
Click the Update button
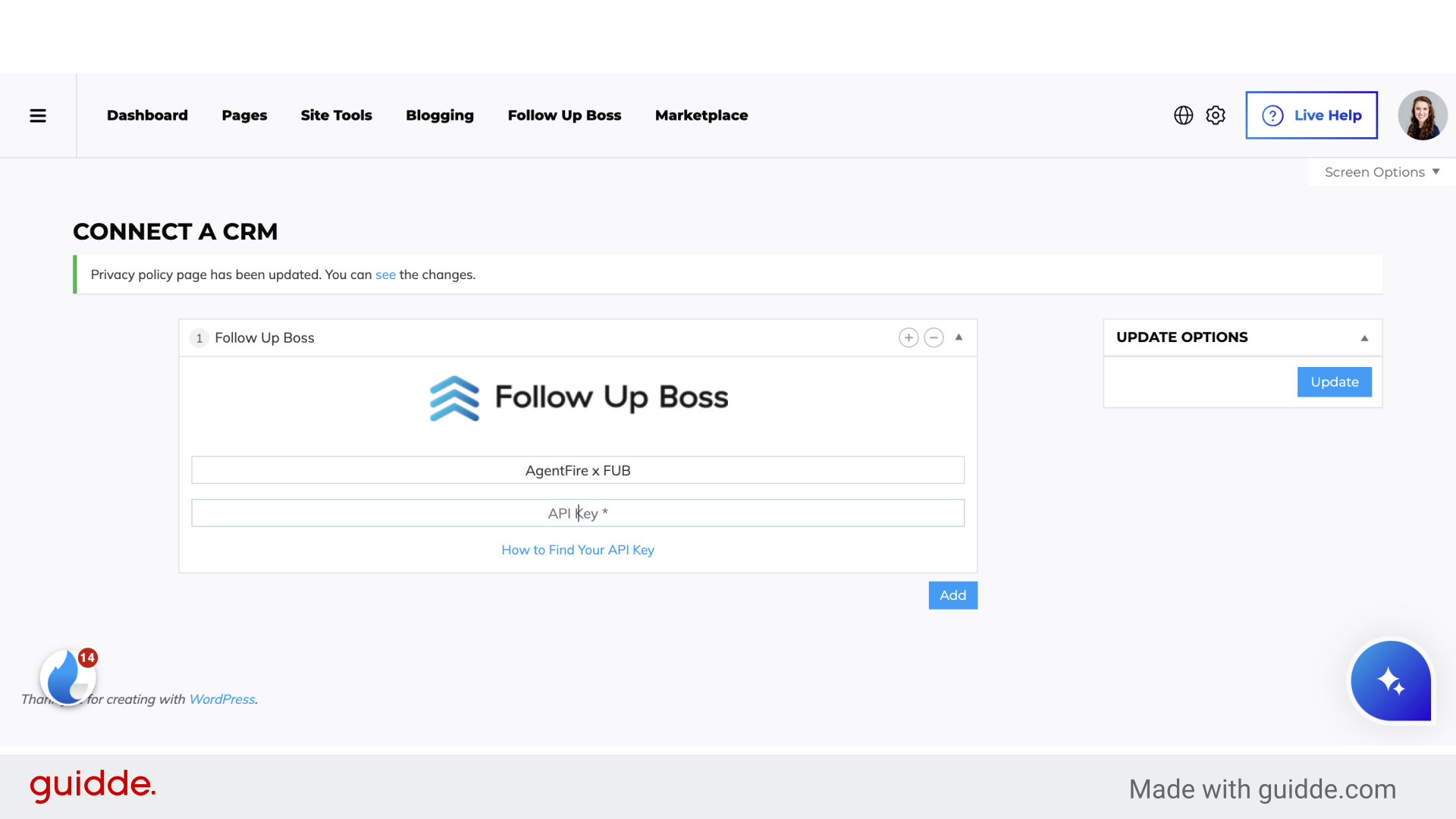pyautogui.click(x=1334, y=381)
